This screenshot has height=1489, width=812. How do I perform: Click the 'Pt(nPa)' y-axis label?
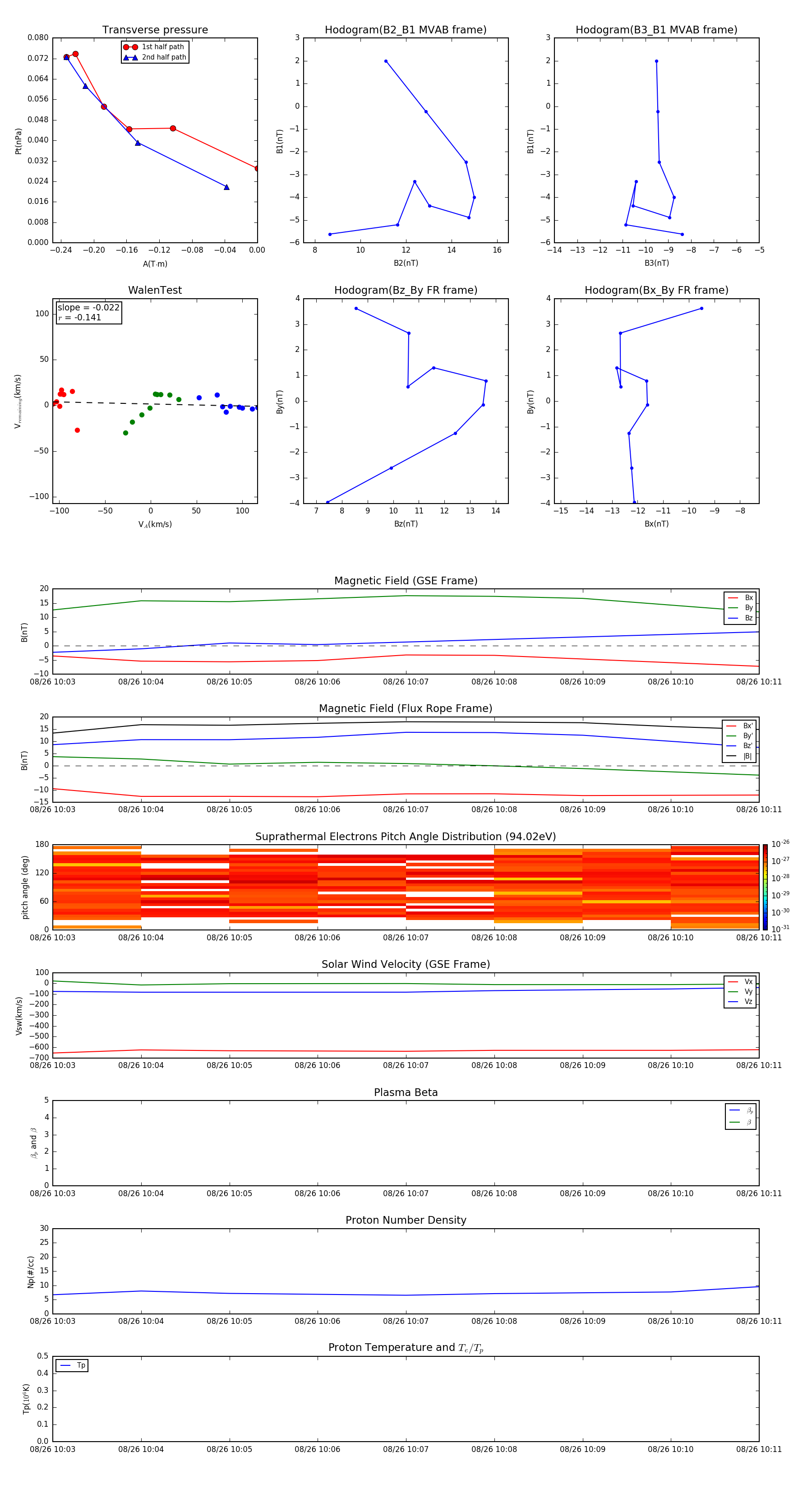pos(18,141)
